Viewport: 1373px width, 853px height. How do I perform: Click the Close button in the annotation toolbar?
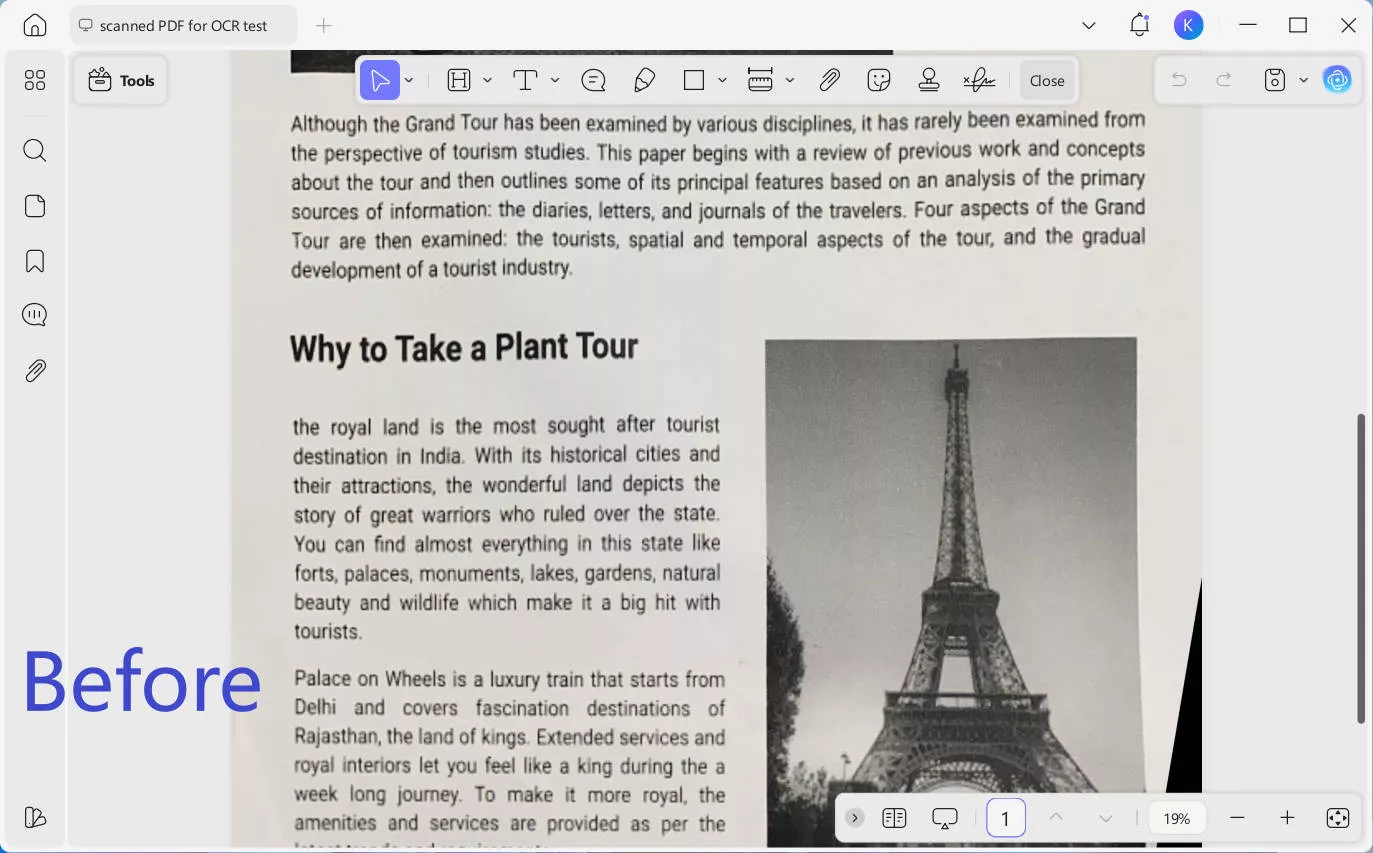point(1047,81)
